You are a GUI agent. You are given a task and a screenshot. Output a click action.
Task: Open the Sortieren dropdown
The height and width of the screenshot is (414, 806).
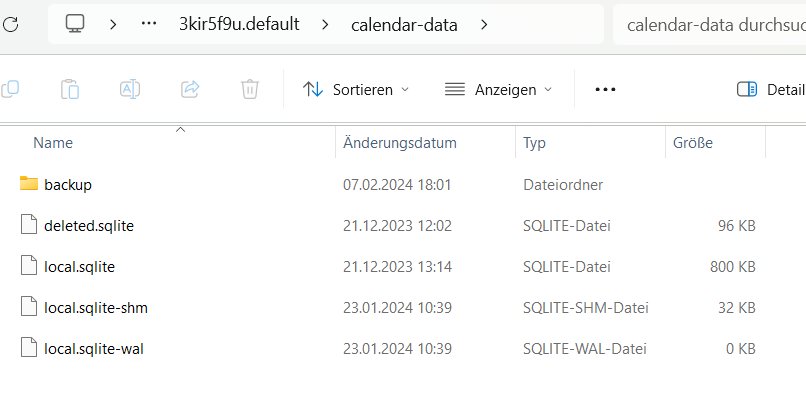[x=356, y=89]
